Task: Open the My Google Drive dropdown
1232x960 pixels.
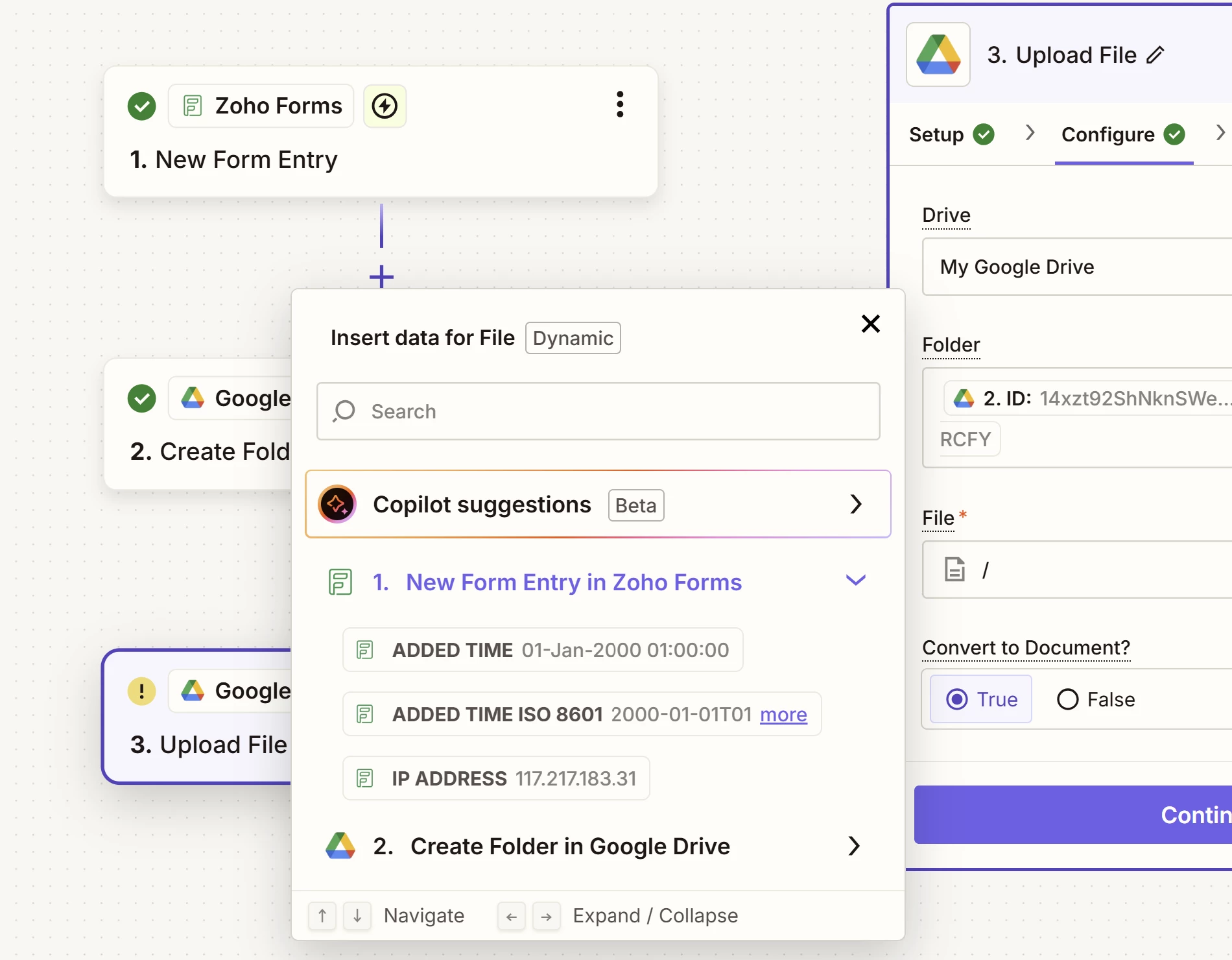Action: click(1077, 267)
